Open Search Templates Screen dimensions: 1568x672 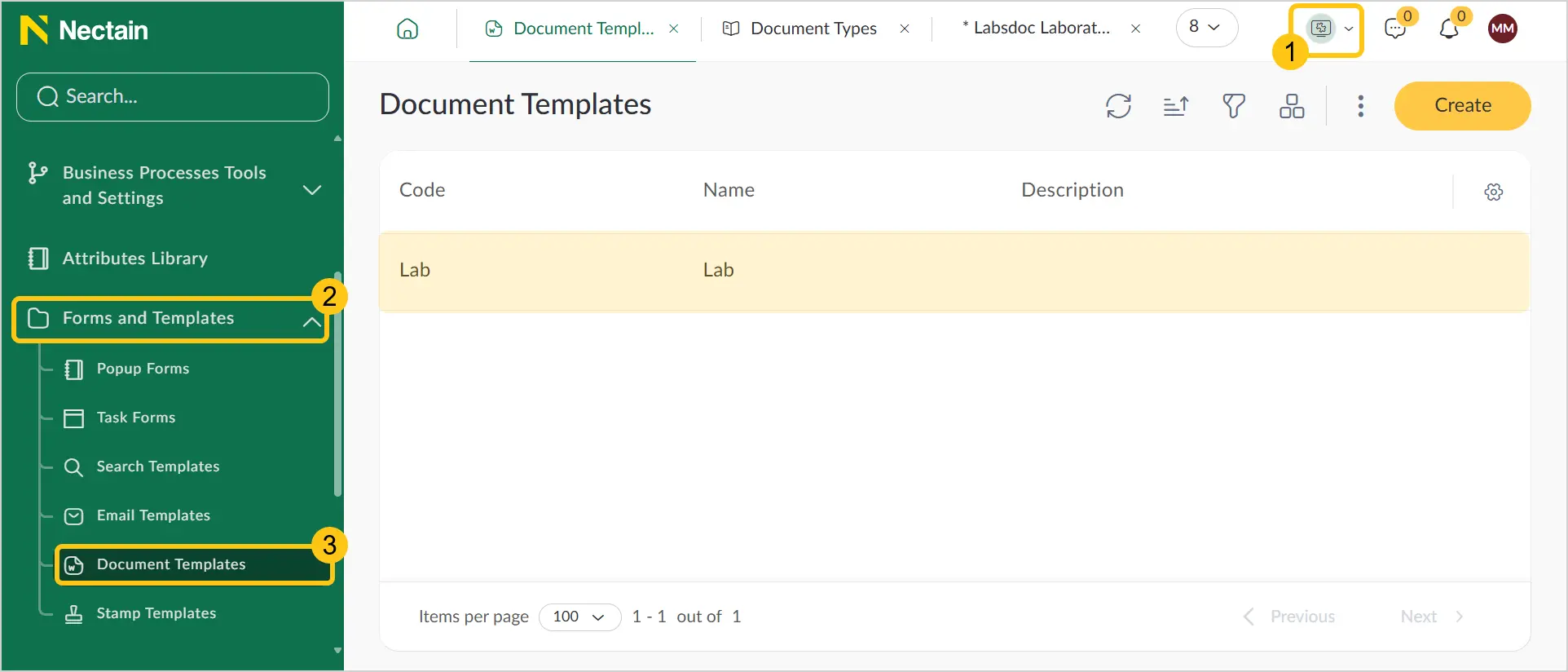pyautogui.click(x=158, y=466)
